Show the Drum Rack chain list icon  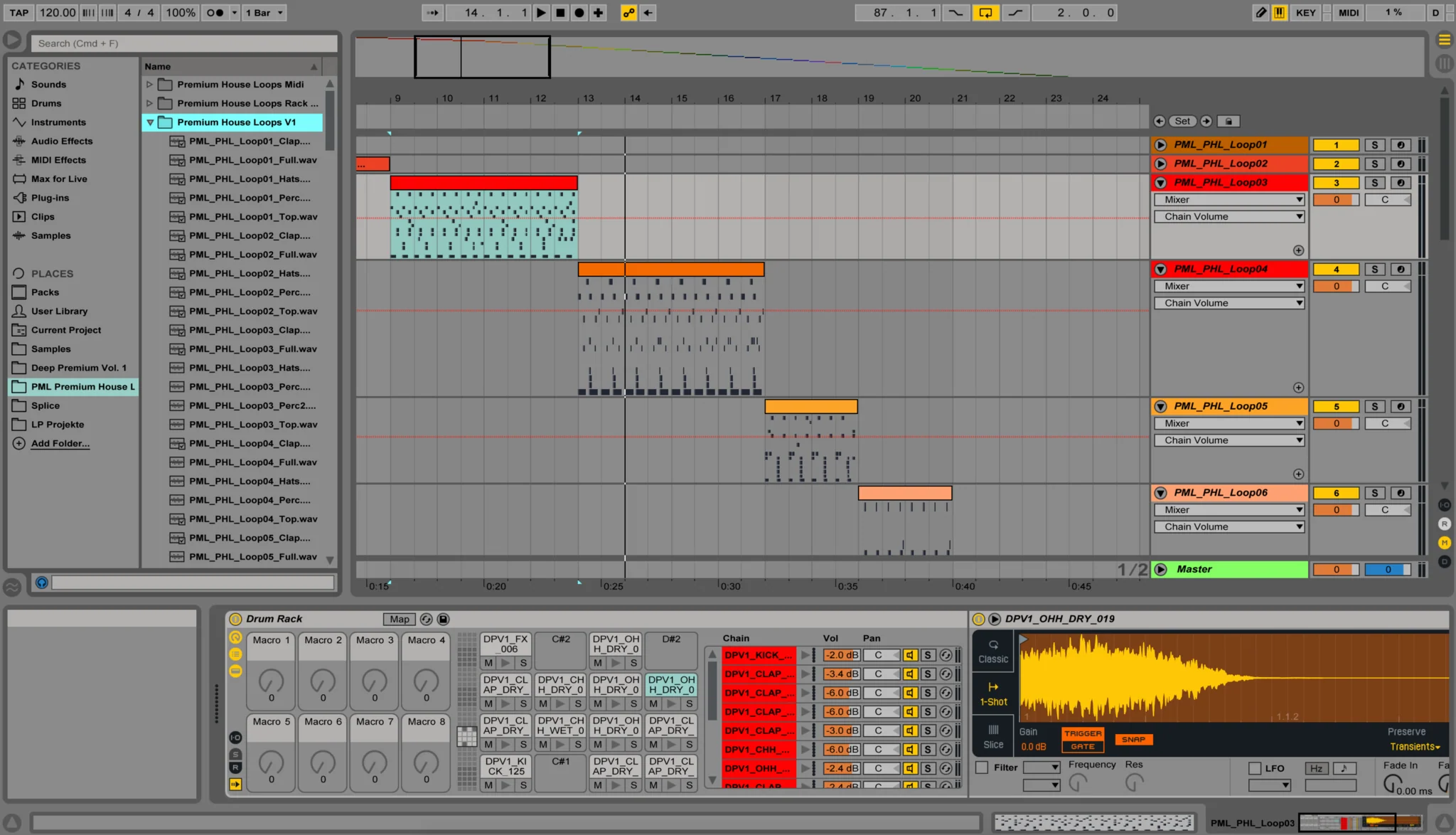(235, 654)
